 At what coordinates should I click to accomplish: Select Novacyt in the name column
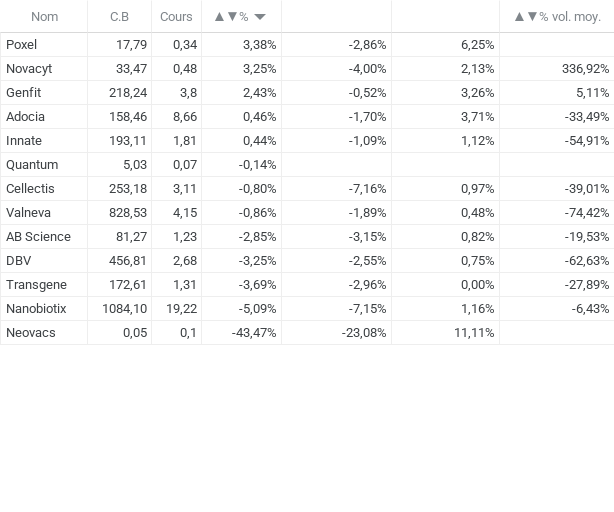pos(29,69)
